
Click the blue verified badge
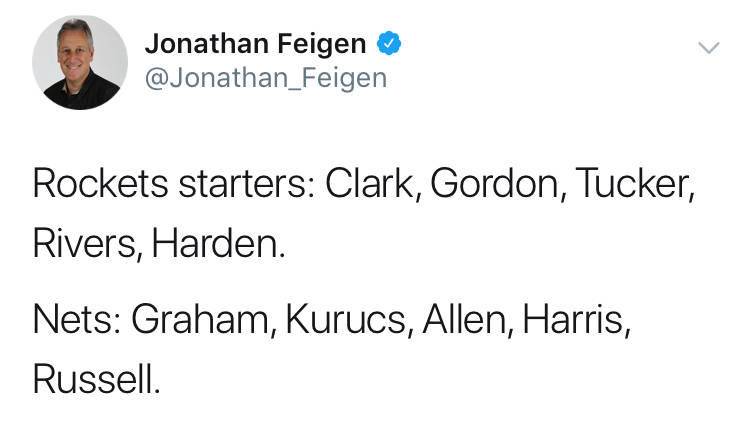coord(389,45)
